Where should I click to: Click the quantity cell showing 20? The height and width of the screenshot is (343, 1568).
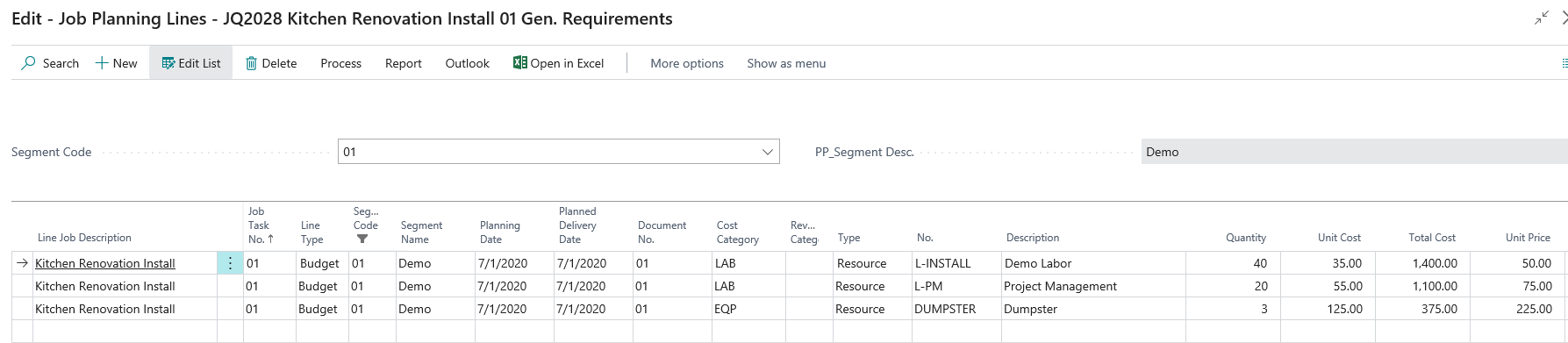click(1233, 286)
